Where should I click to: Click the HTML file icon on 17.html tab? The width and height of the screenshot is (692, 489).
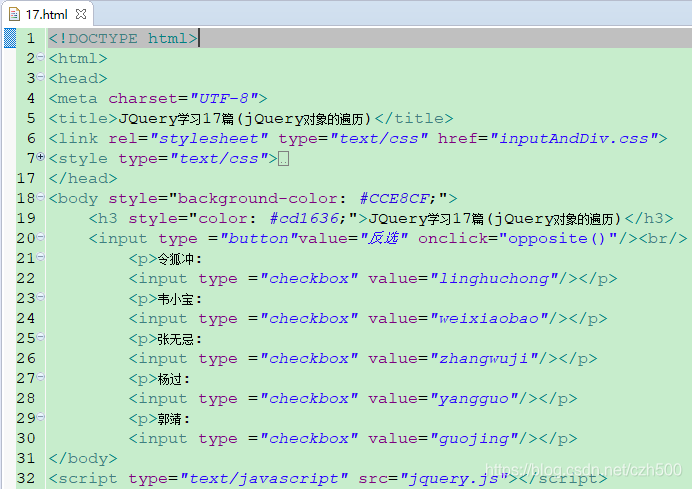click(14, 14)
